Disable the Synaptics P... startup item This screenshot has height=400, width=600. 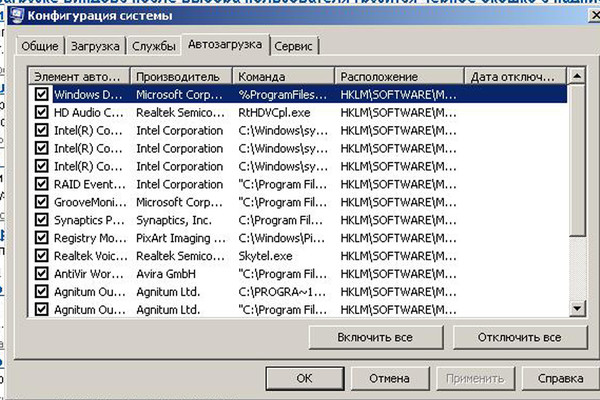pyautogui.click(x=41, y=220)
